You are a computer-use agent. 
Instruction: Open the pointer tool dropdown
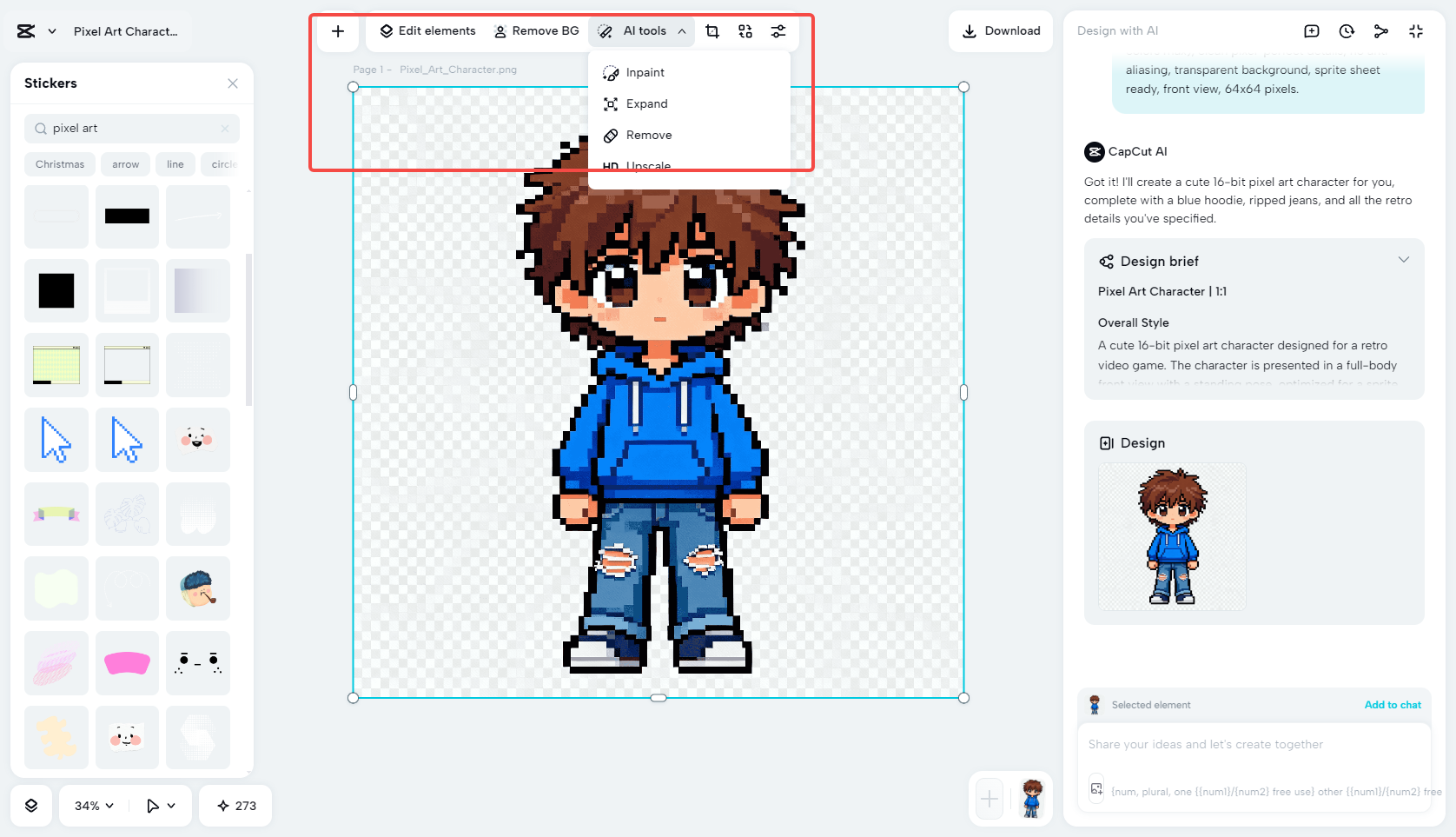[158, 806]
